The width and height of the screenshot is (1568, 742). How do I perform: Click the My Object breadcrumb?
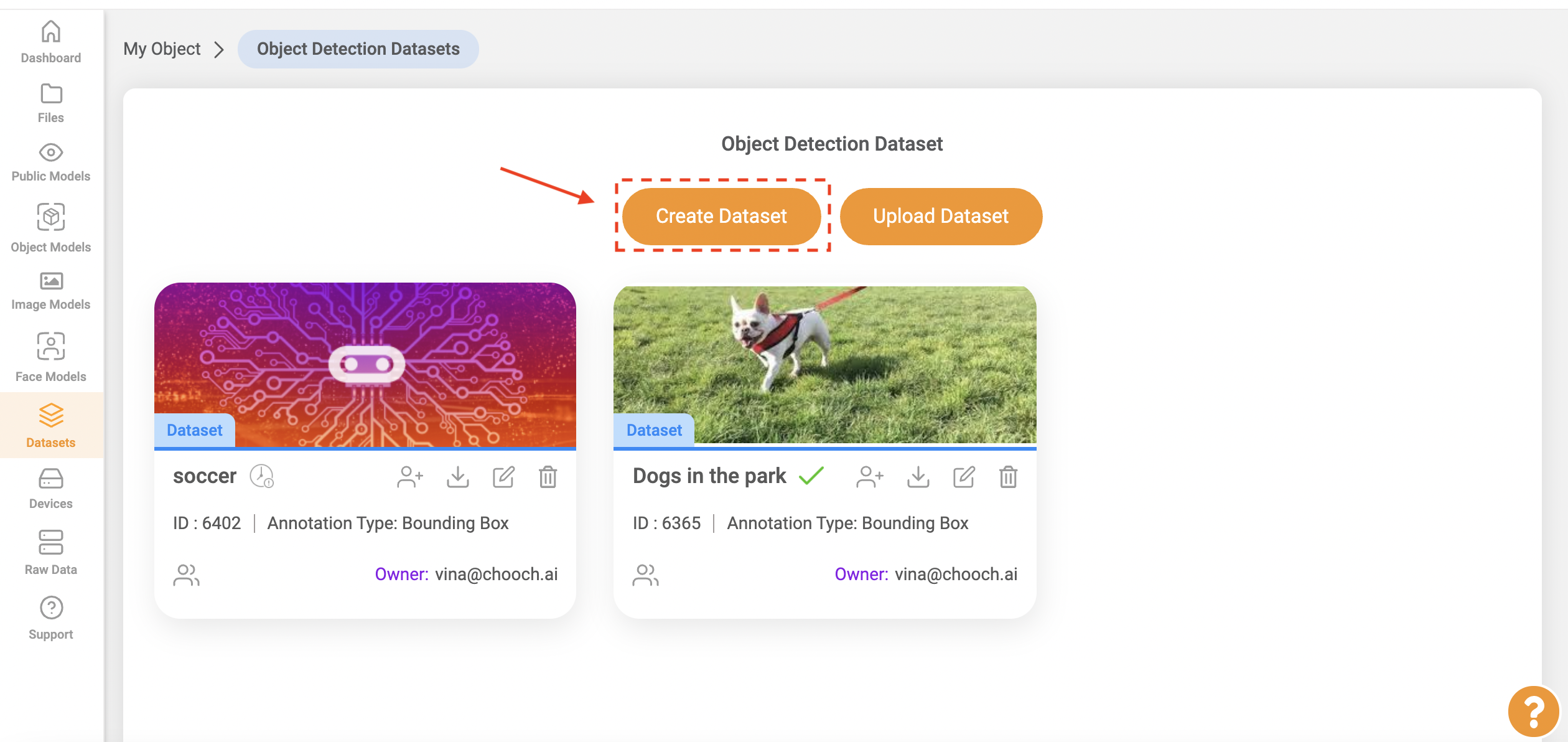(162, 49)
